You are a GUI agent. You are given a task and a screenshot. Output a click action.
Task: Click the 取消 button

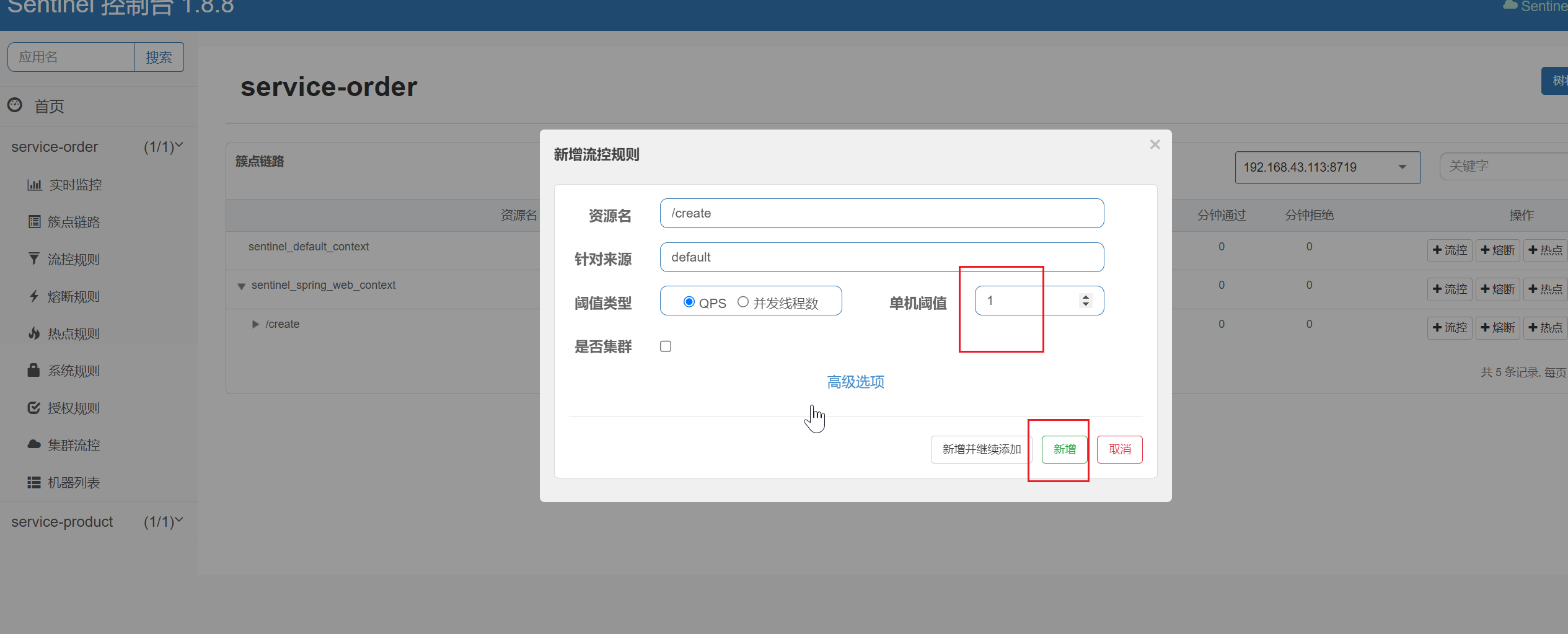coord(1119,449)
